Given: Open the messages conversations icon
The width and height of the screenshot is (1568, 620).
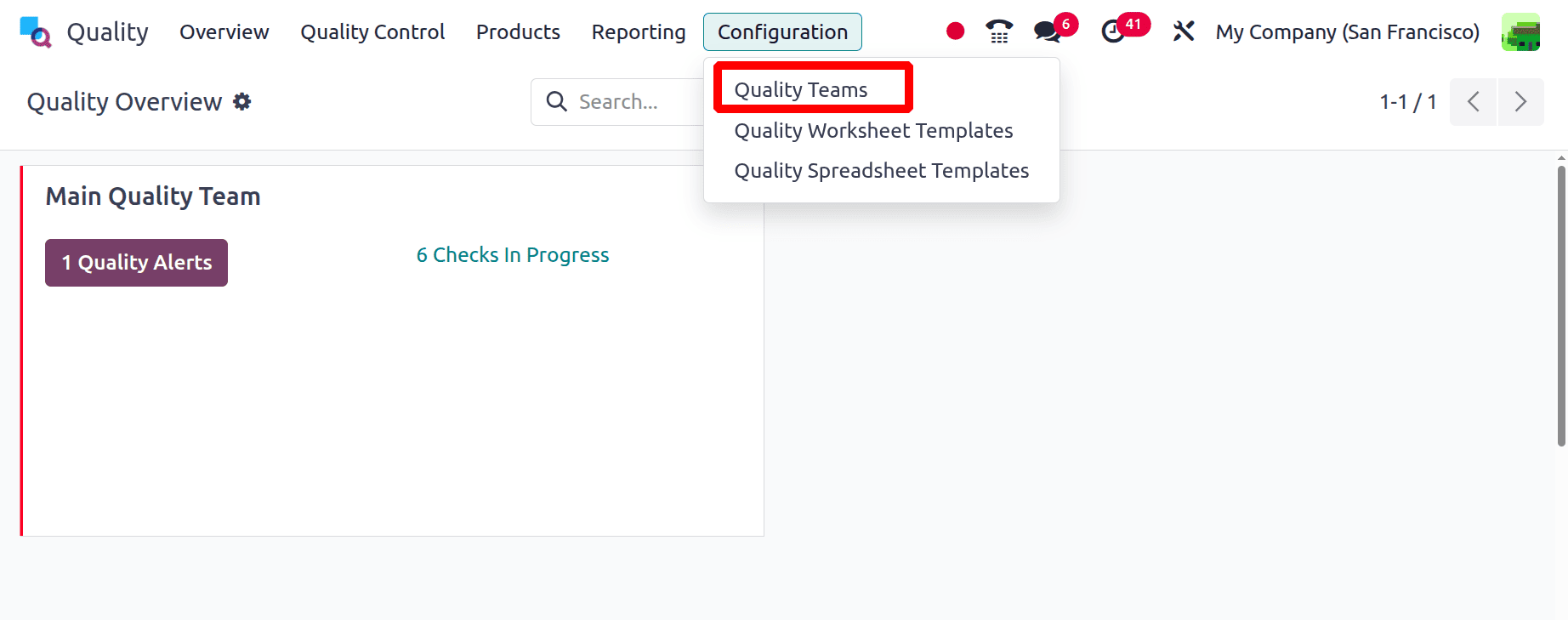Looking at the screenshot, I should click(1046, 31).
